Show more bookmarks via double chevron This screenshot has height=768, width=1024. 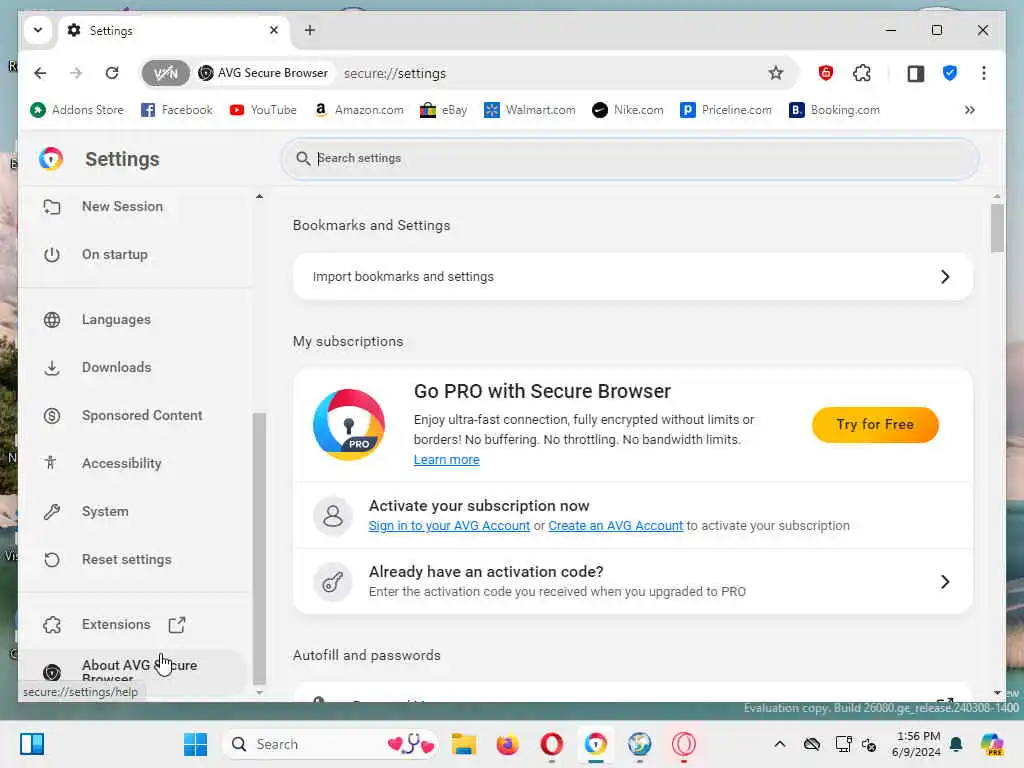[970, 110]
